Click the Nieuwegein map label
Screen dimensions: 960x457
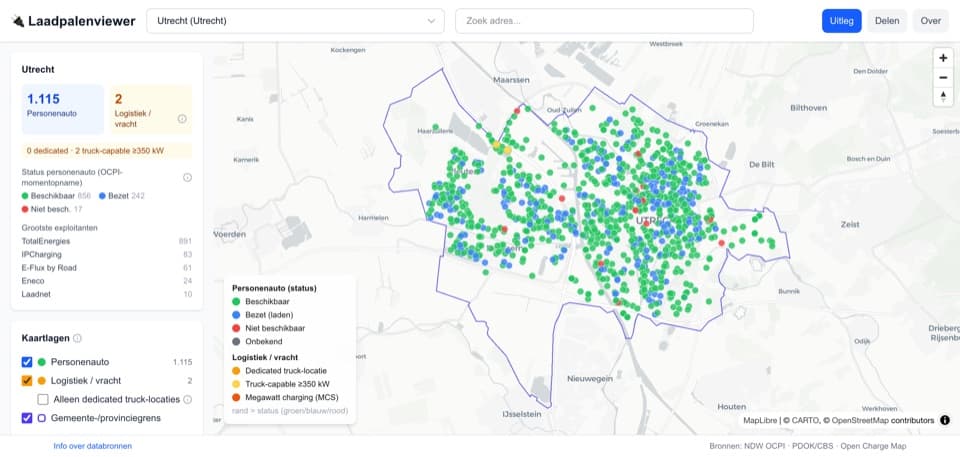tap(590, 379)
